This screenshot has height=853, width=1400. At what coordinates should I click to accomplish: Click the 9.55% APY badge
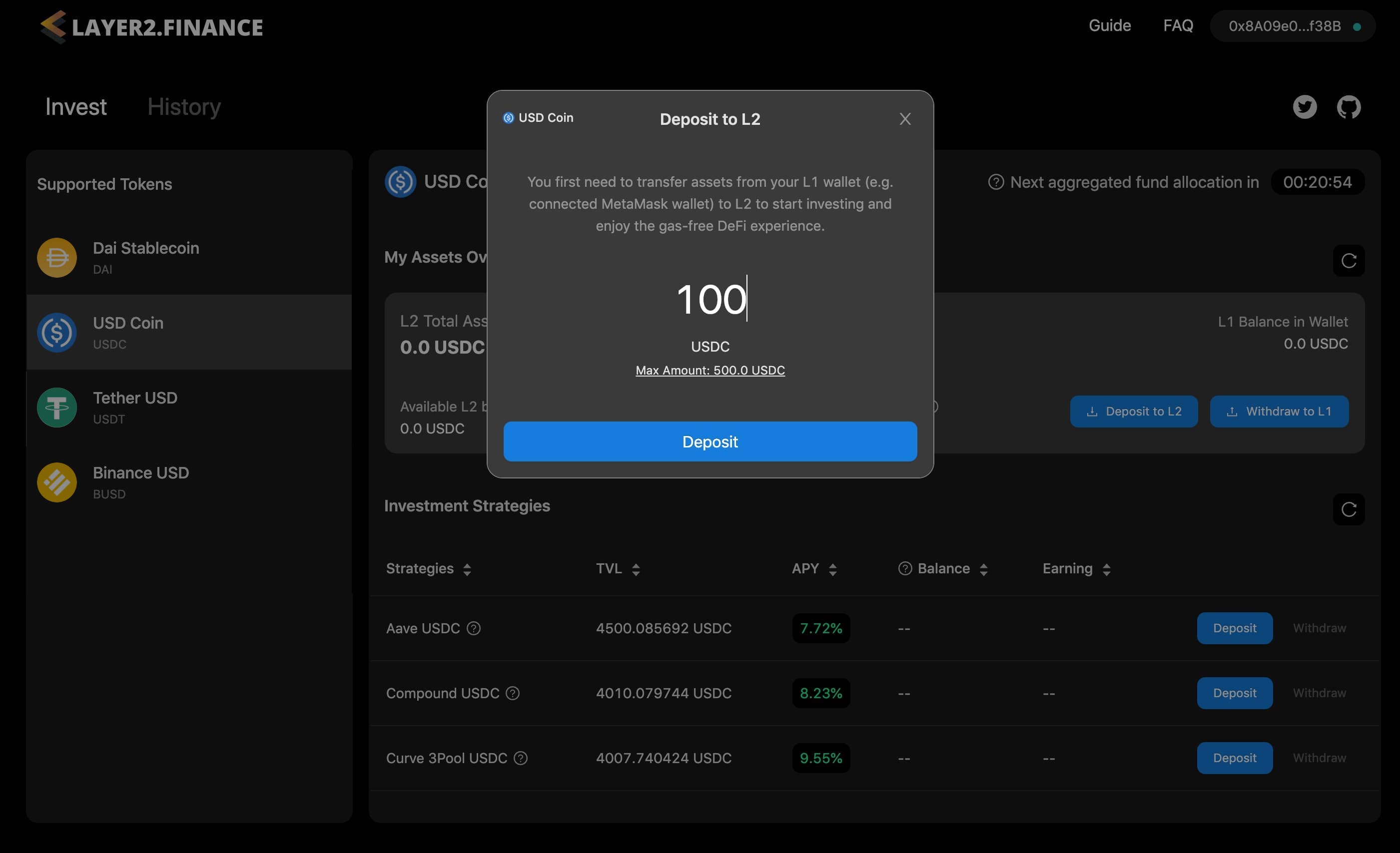point(821,758)
